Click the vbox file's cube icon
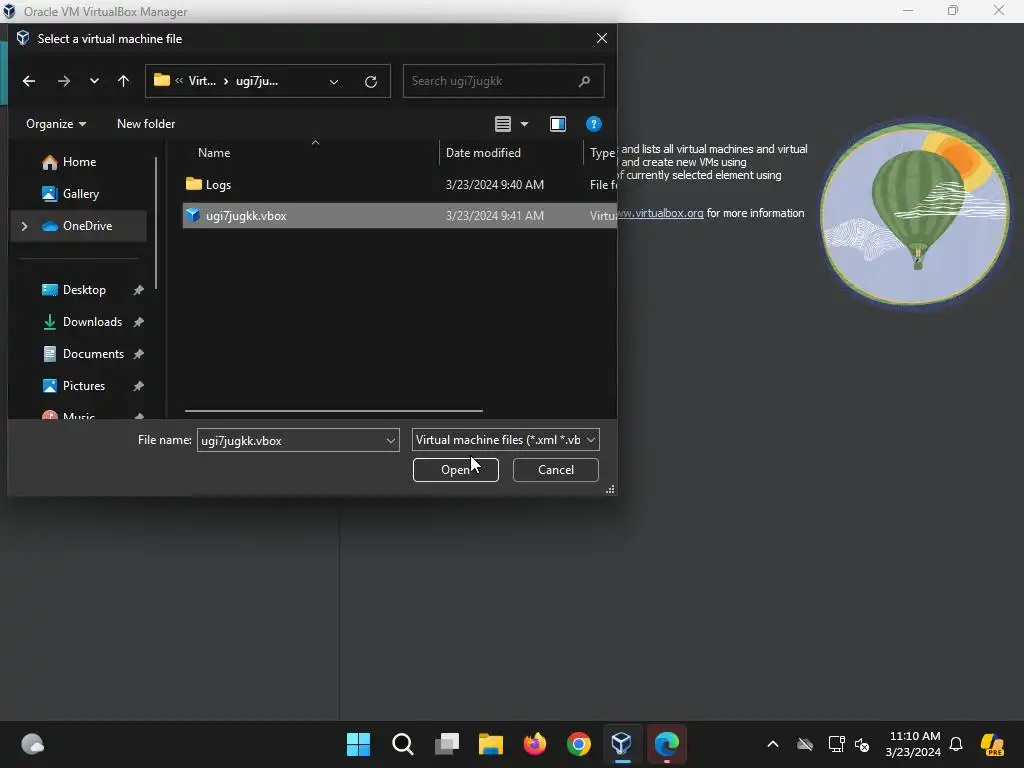 pos(193,215)
